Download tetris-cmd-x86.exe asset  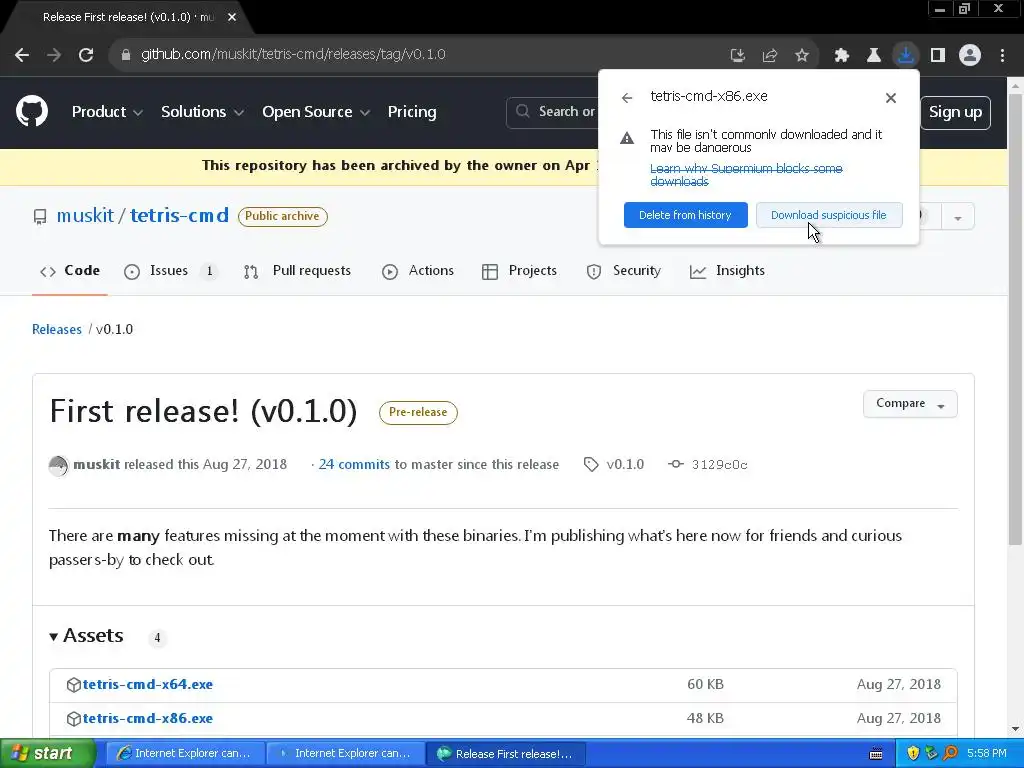pyautogui.click(x=148, y=718)
